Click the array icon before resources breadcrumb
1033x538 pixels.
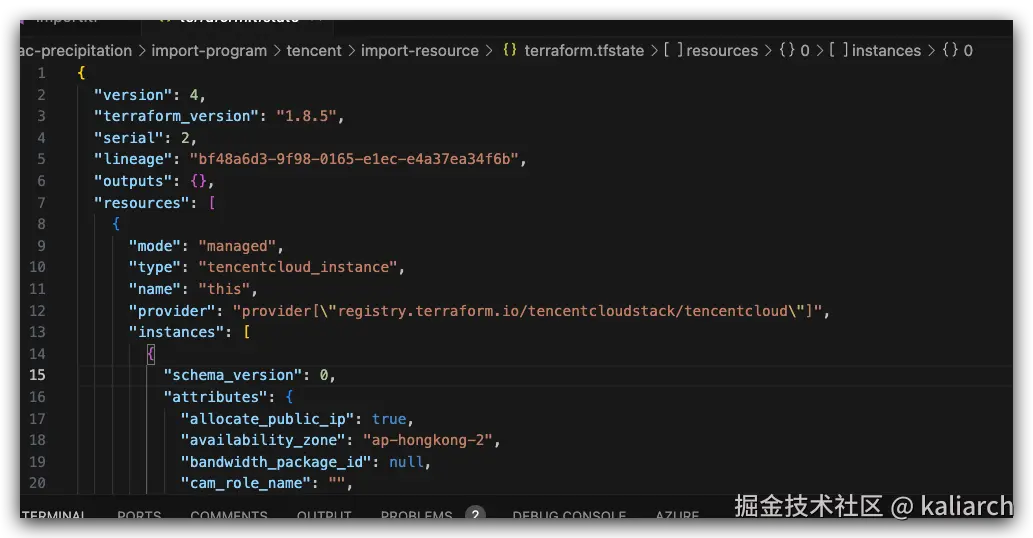(x=673, y=50)
